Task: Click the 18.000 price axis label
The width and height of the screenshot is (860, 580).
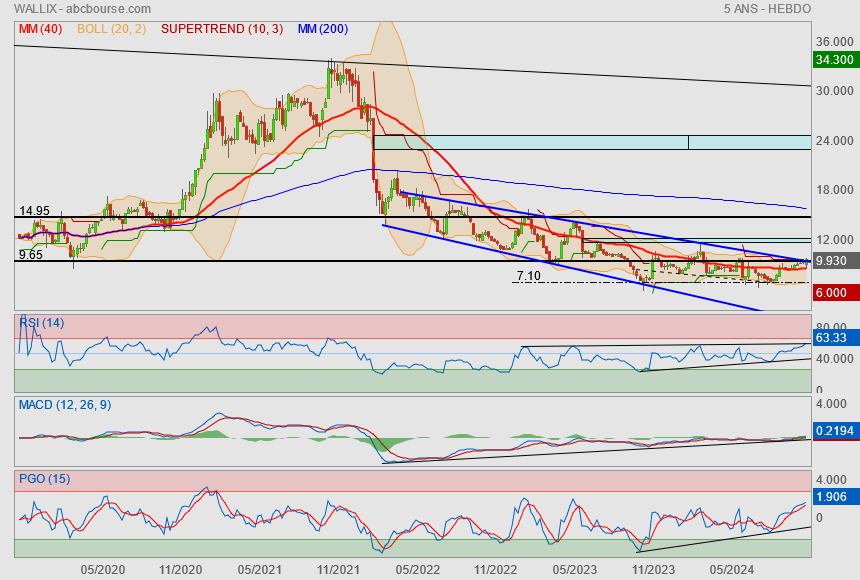Action: pos(834,190)
